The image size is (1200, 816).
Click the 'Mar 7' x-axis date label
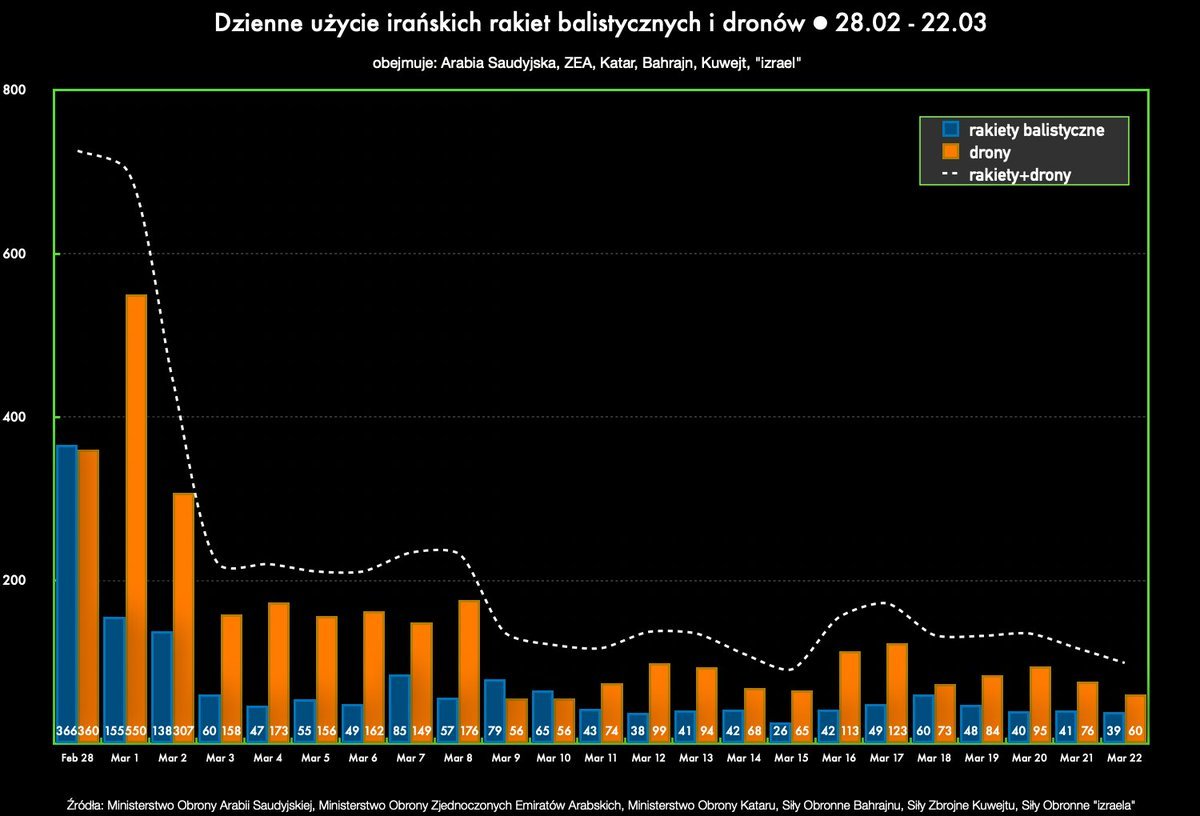click(411, 759)
